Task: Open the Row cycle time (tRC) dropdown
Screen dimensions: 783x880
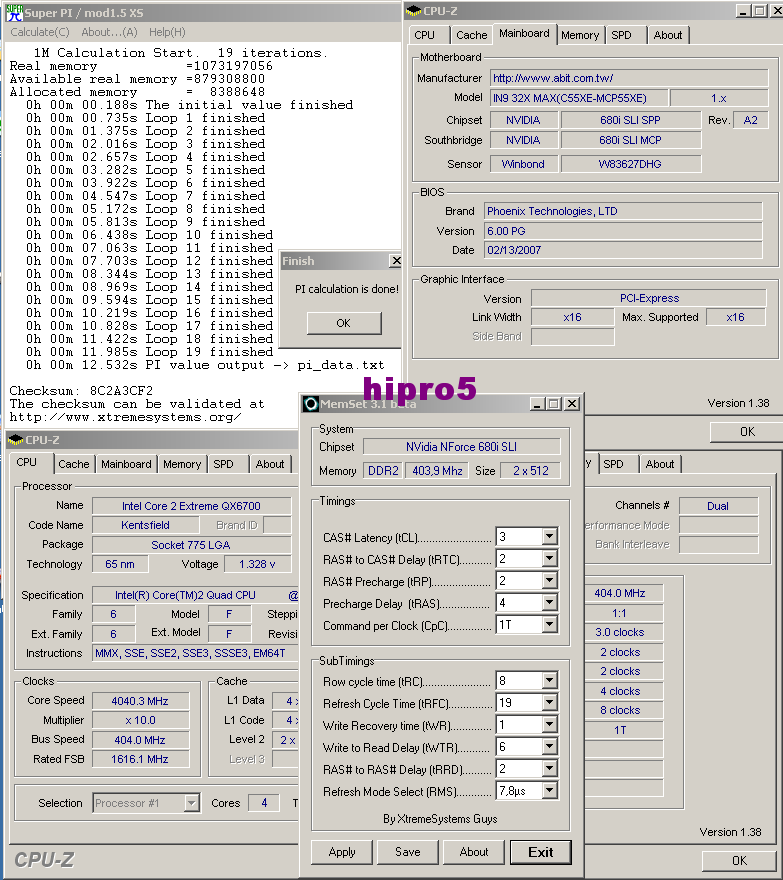Action: pyautogui.click(x=550, y=681)
